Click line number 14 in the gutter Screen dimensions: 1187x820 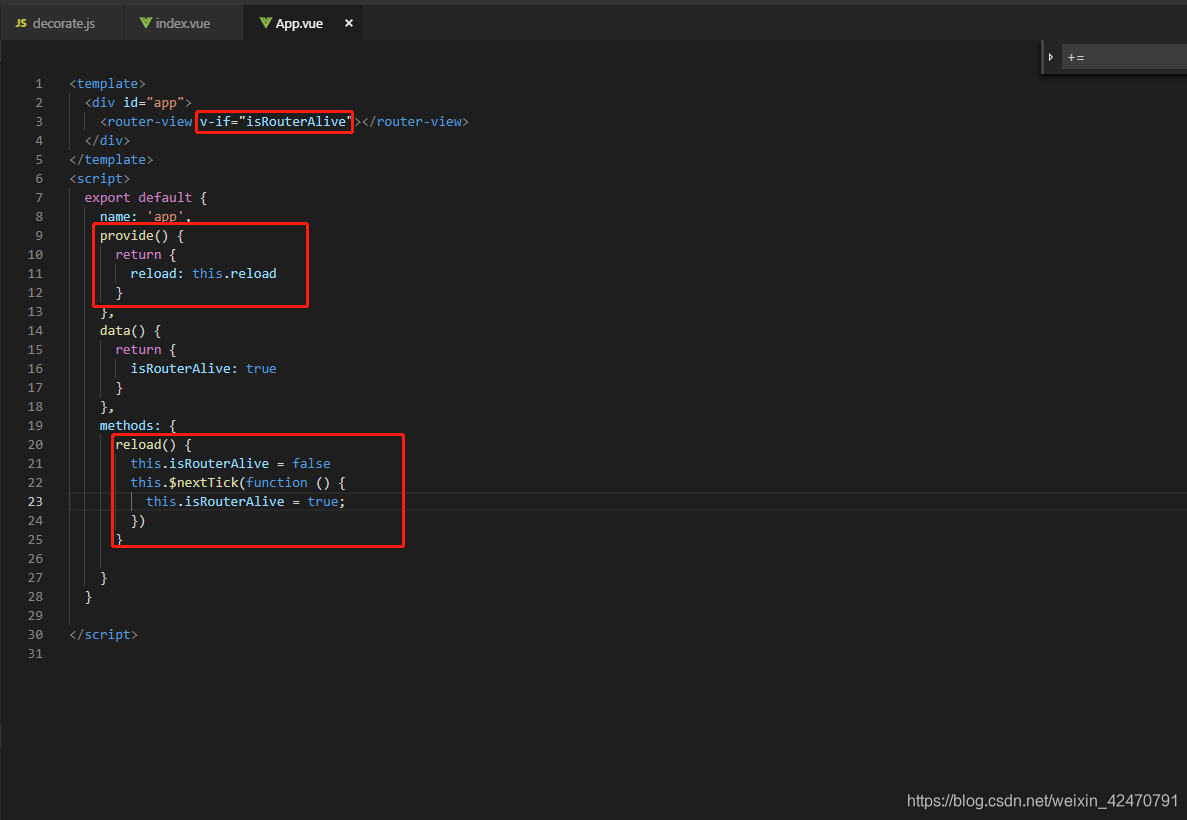pyautogui.click(x=36, y=330)
